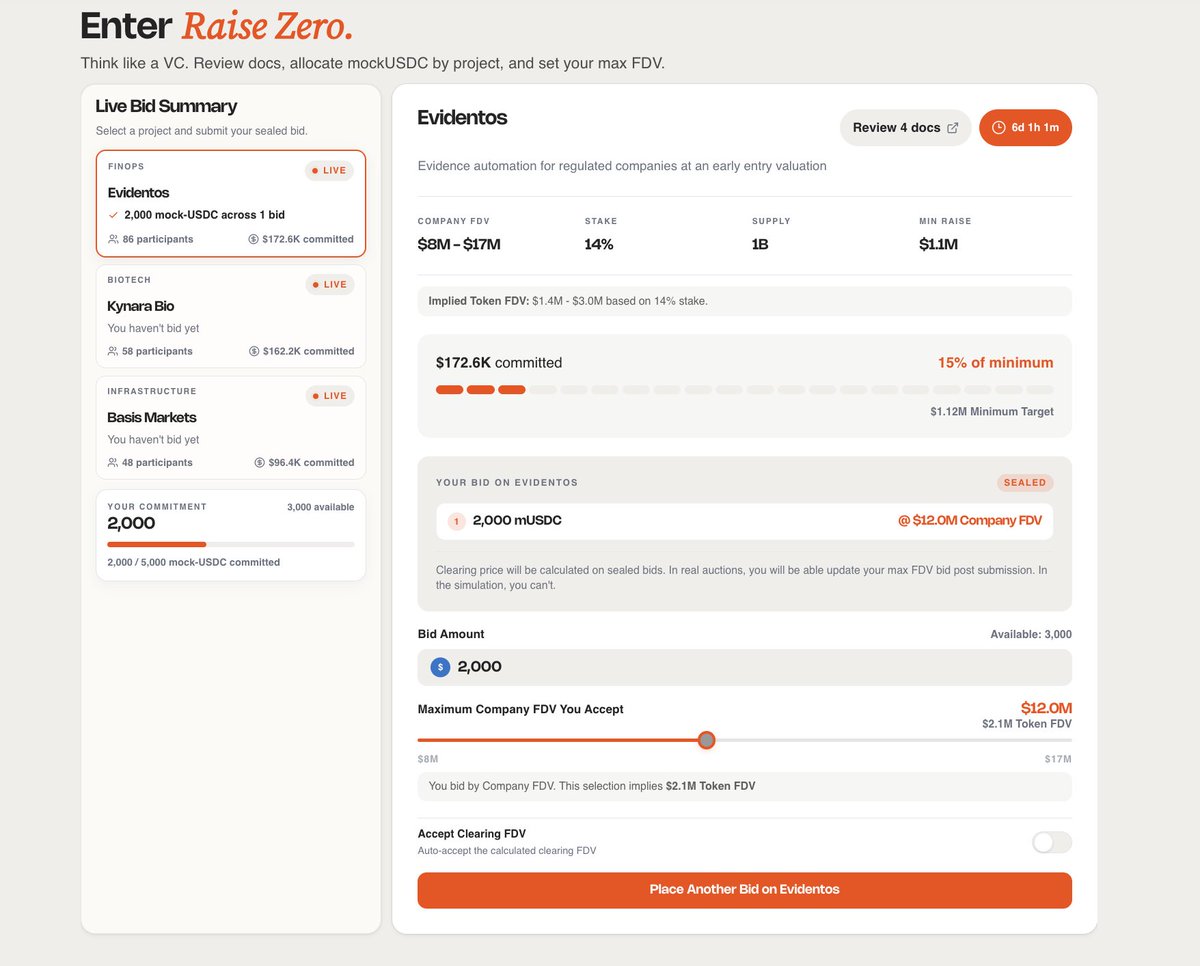Click the dollar coin icon in the Bid Amount field
This screenshot has width=1200, height=966.
[x=440, y=667]
